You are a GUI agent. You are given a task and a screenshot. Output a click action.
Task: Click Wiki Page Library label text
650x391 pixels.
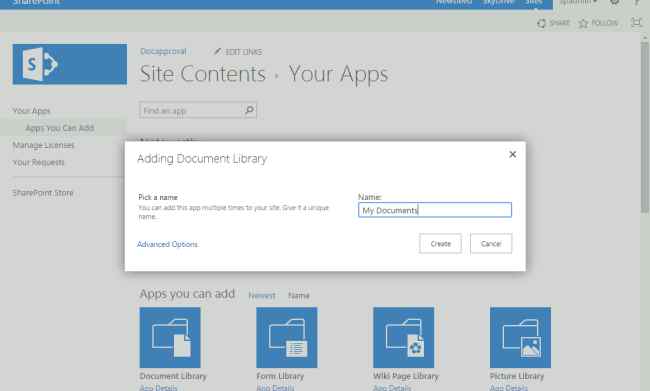(x=406, y=376)
